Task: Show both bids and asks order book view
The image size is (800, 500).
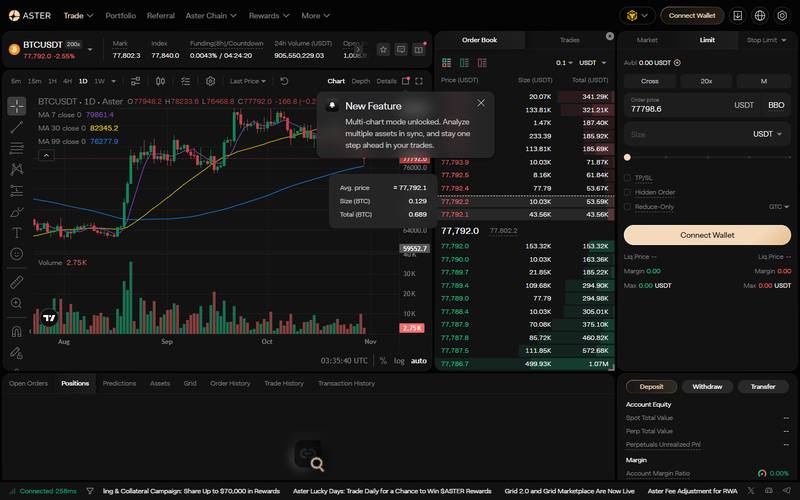Action: tap(446, 63)
